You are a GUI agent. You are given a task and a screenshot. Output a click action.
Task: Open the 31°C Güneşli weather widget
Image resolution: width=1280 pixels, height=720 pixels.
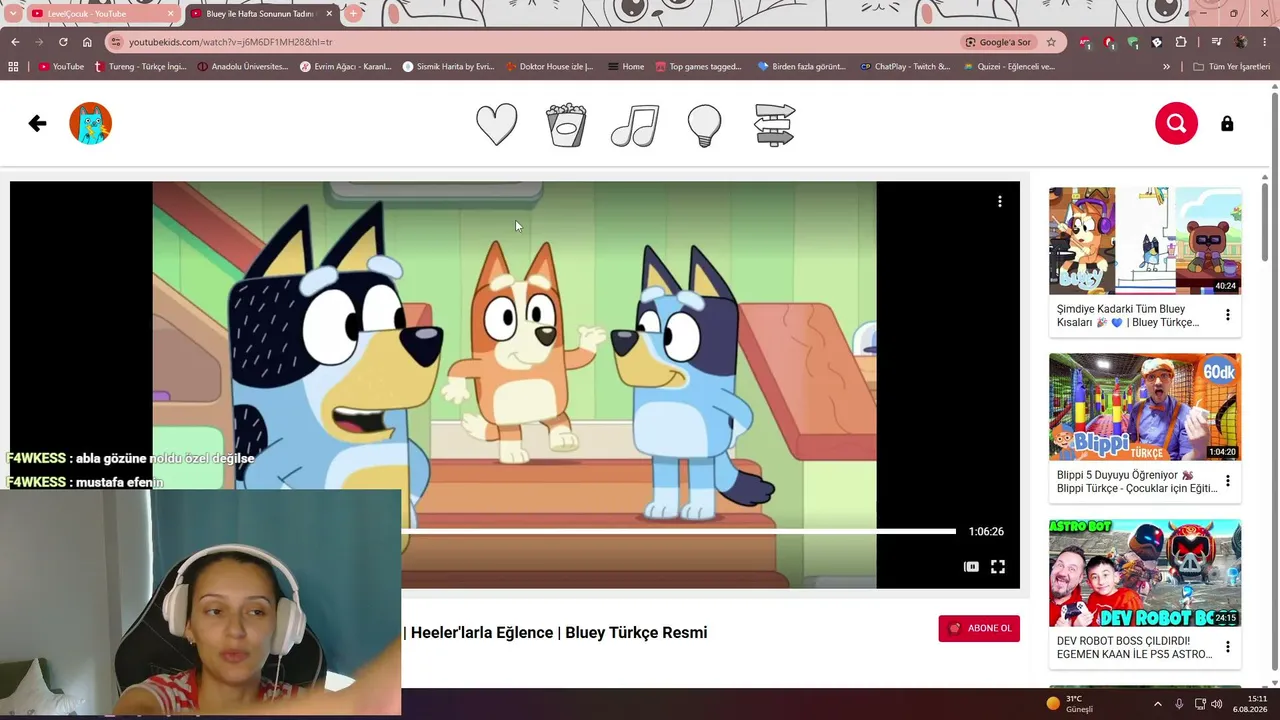tap(1070, 703)
